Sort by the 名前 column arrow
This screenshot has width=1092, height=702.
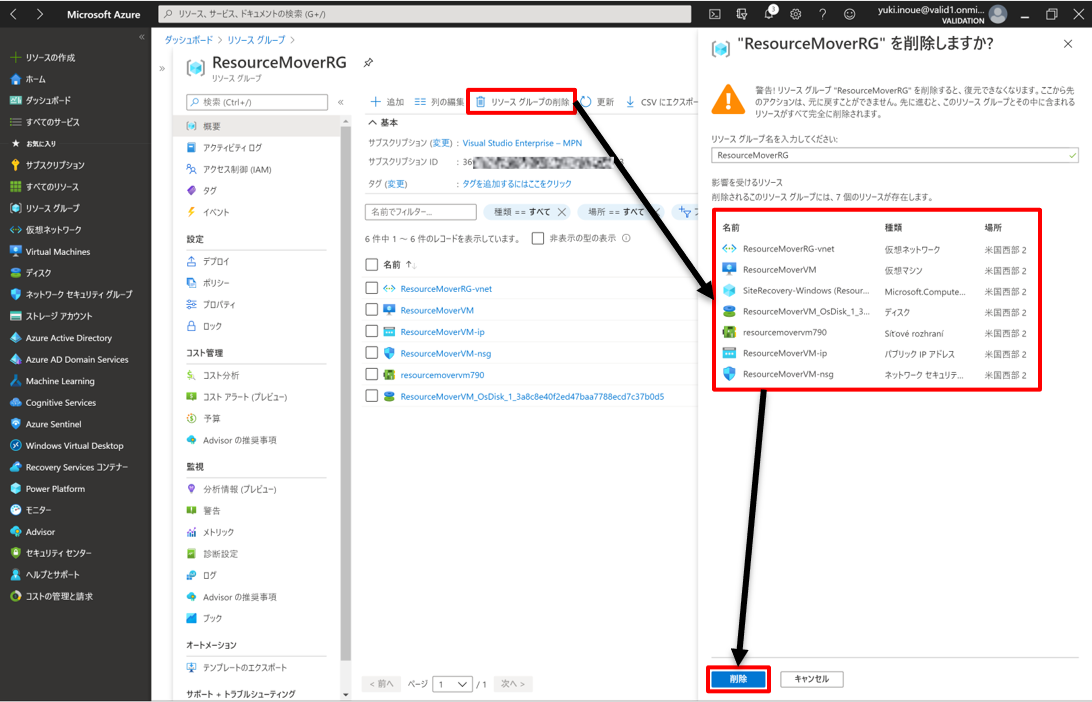pos(411,265)
